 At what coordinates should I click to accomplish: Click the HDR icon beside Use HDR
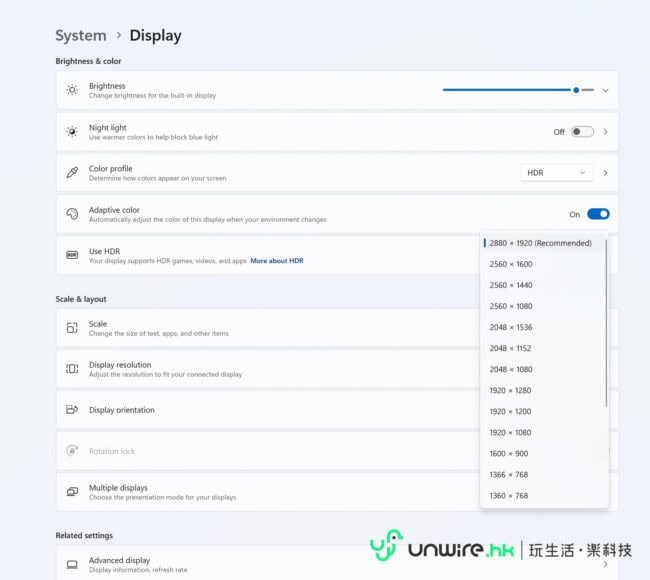72,255
